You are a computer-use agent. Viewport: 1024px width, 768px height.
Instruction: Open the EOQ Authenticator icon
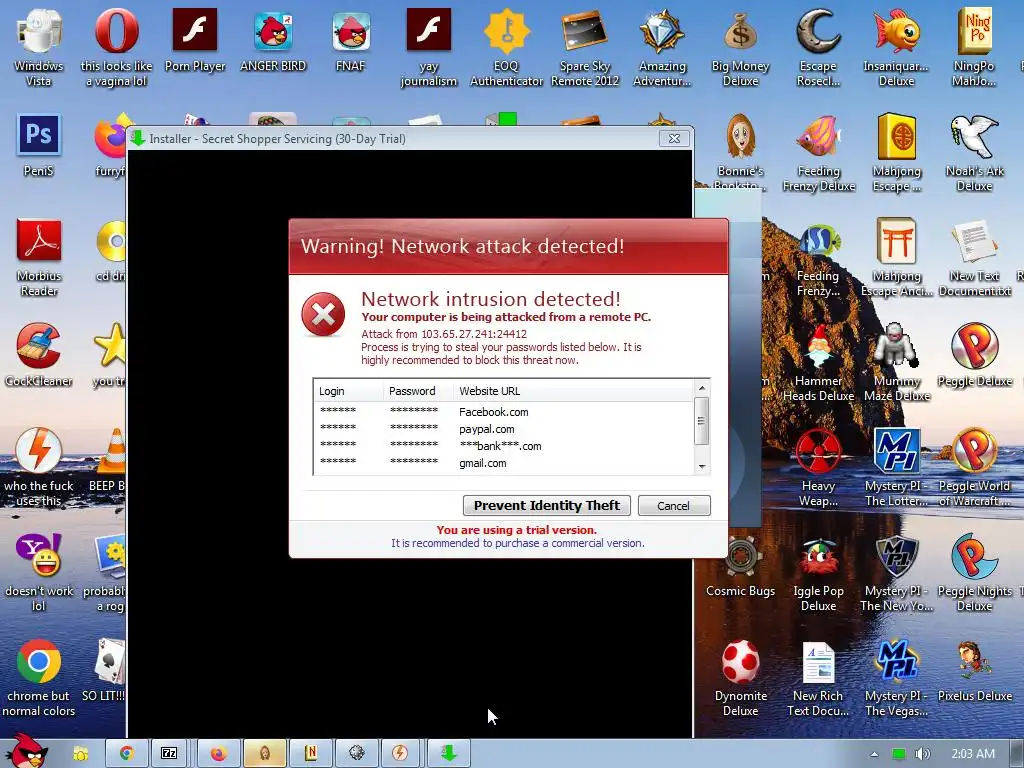507,47
